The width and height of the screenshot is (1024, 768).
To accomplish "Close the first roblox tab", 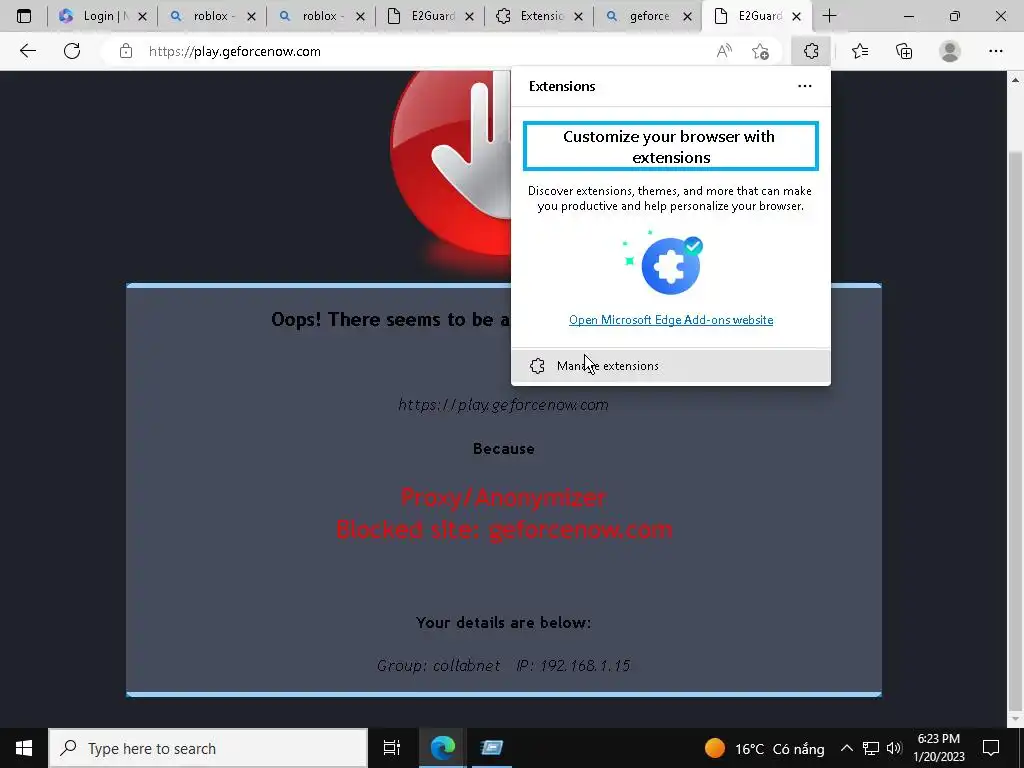I will pyautogui.click(x=251, y=17).
